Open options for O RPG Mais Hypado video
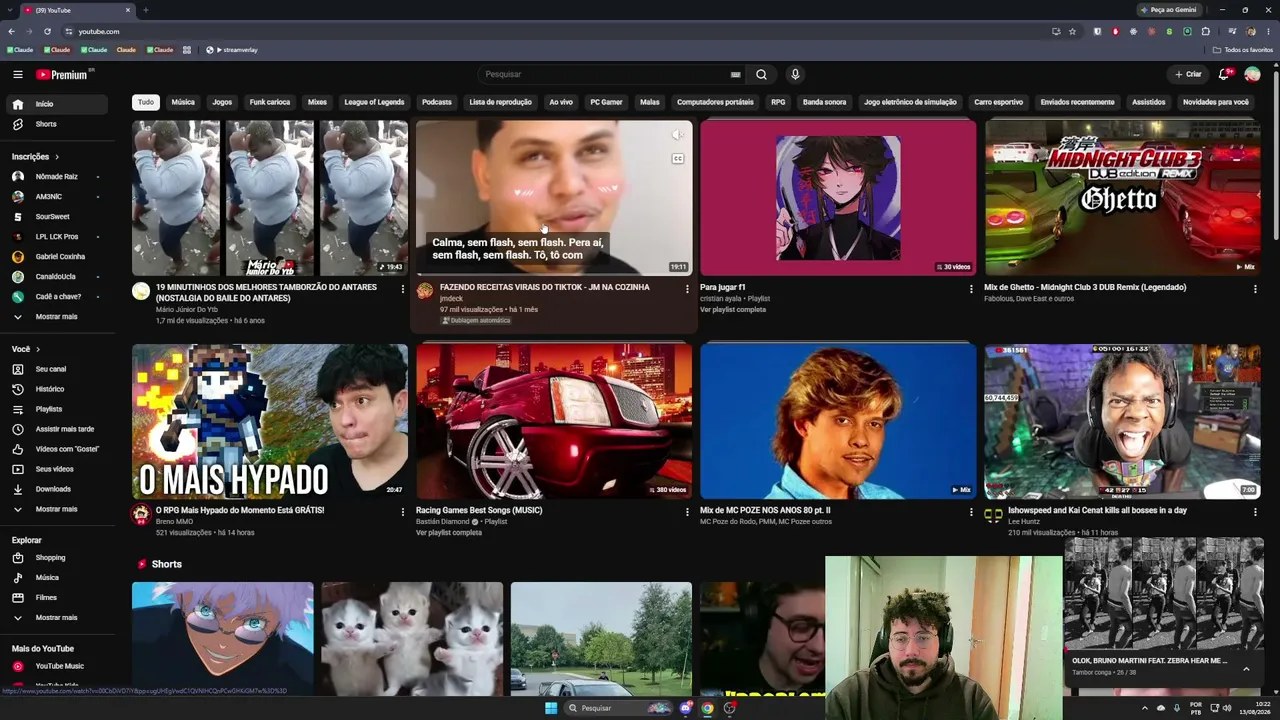Image resolution: width=1280 pixels, height=720 pixels. click(x=403, y=512)
